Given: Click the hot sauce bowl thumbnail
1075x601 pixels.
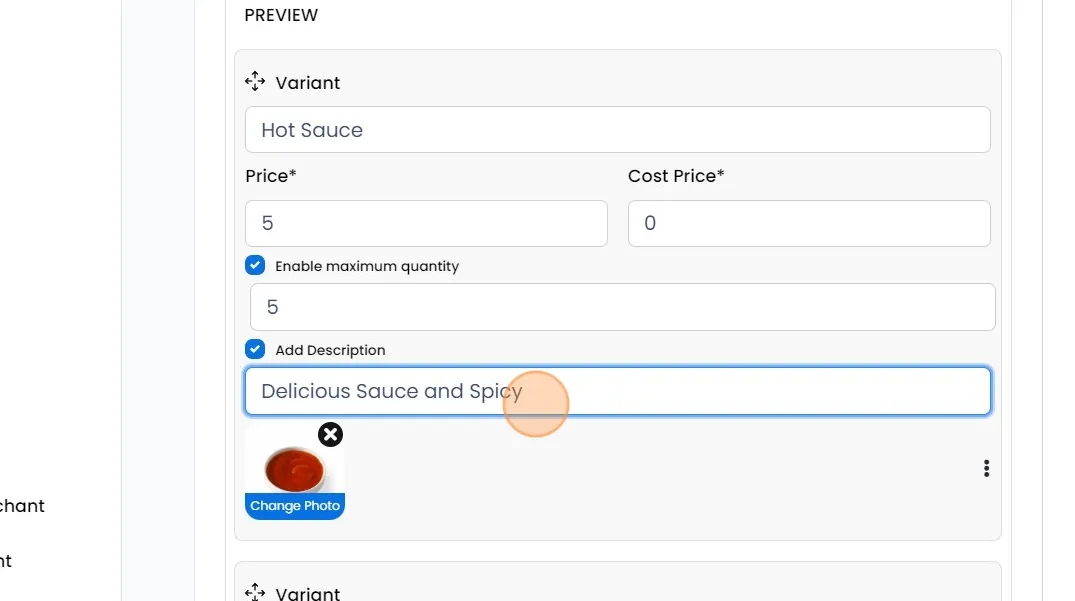Looking at the screenshot, I should coord(294,466).
